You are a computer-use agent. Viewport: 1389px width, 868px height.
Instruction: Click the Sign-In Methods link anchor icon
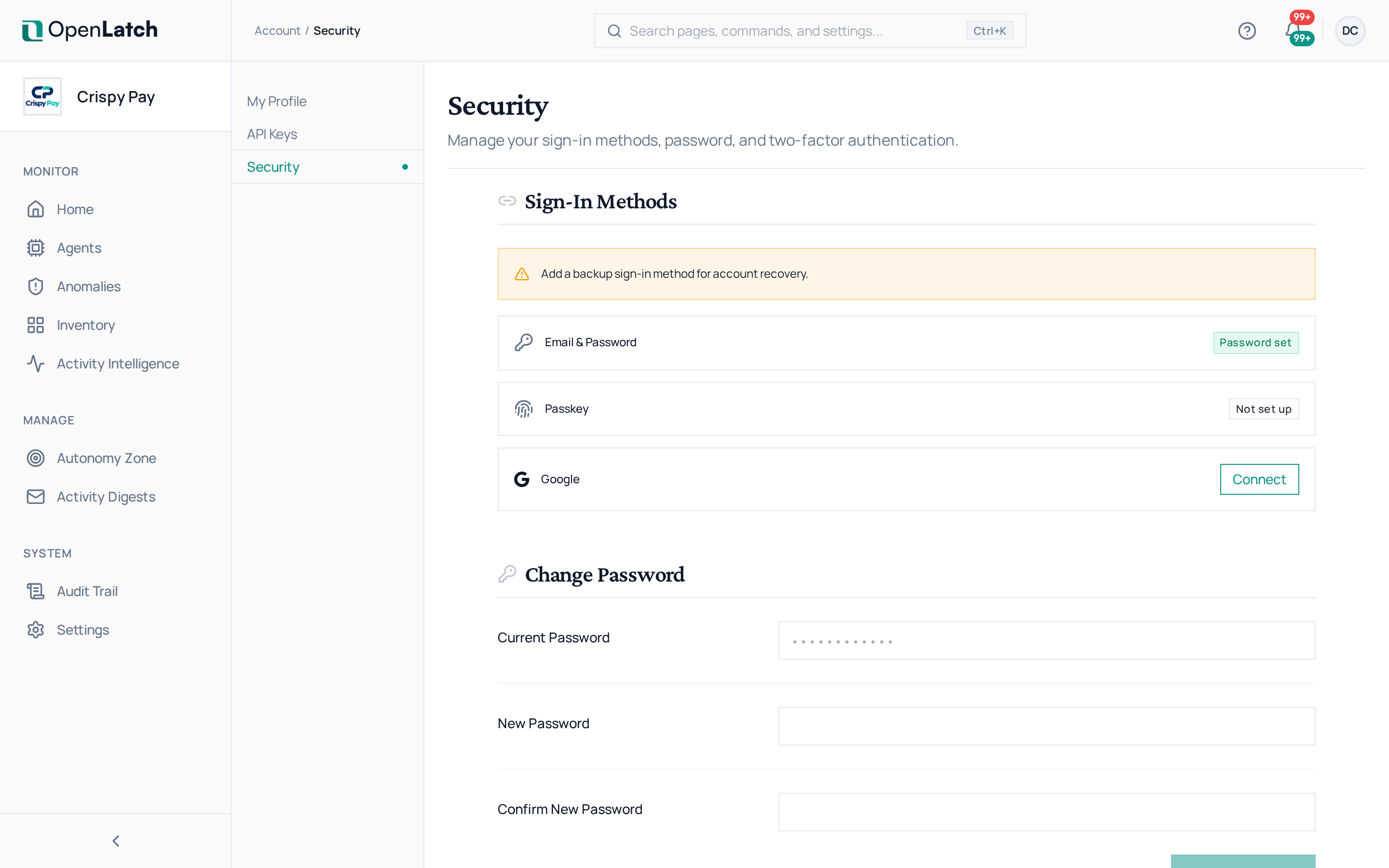tap(507, 201)
